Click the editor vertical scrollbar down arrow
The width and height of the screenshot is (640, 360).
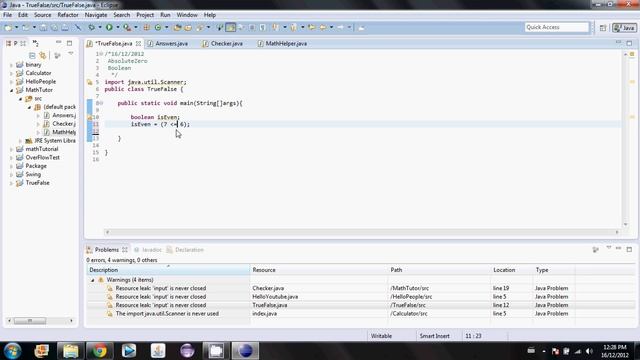(625, 224)
